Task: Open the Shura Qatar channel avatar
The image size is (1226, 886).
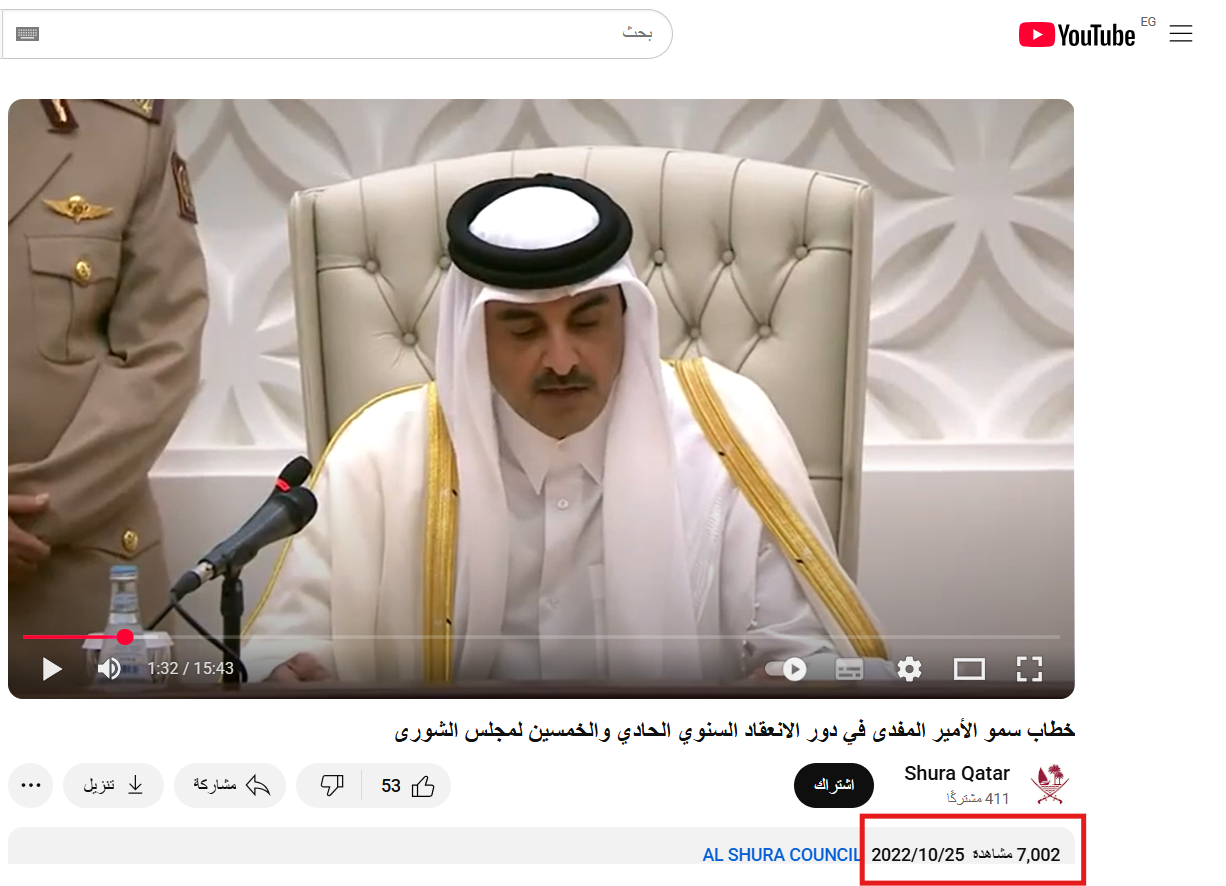Action: coord(1051,785)
